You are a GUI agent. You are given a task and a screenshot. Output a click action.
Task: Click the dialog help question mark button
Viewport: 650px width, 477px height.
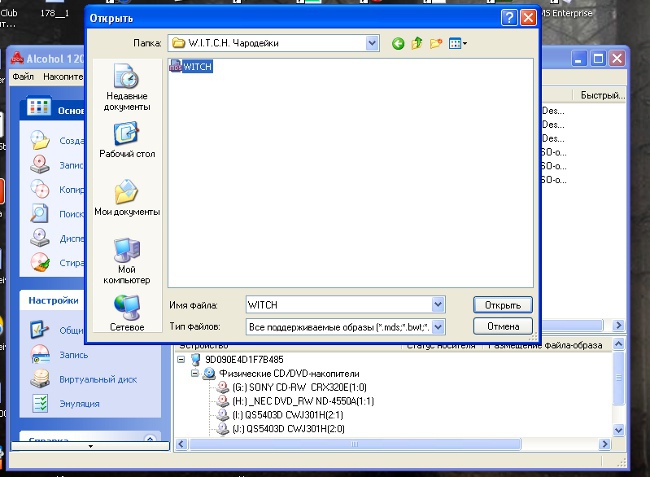[509, 18]
